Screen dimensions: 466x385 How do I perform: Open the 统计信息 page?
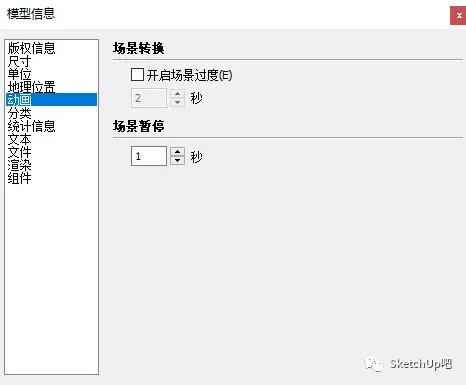point(31,126)
